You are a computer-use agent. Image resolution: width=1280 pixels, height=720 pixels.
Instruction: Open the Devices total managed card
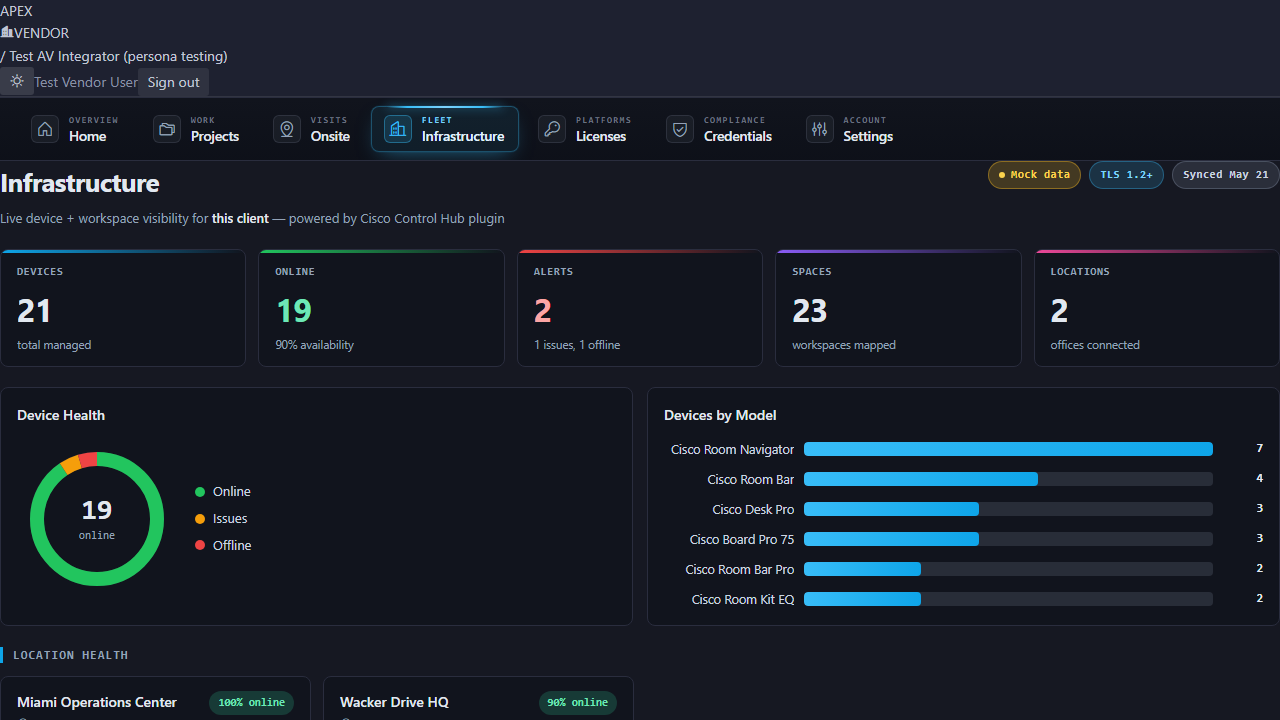(123, 308)
